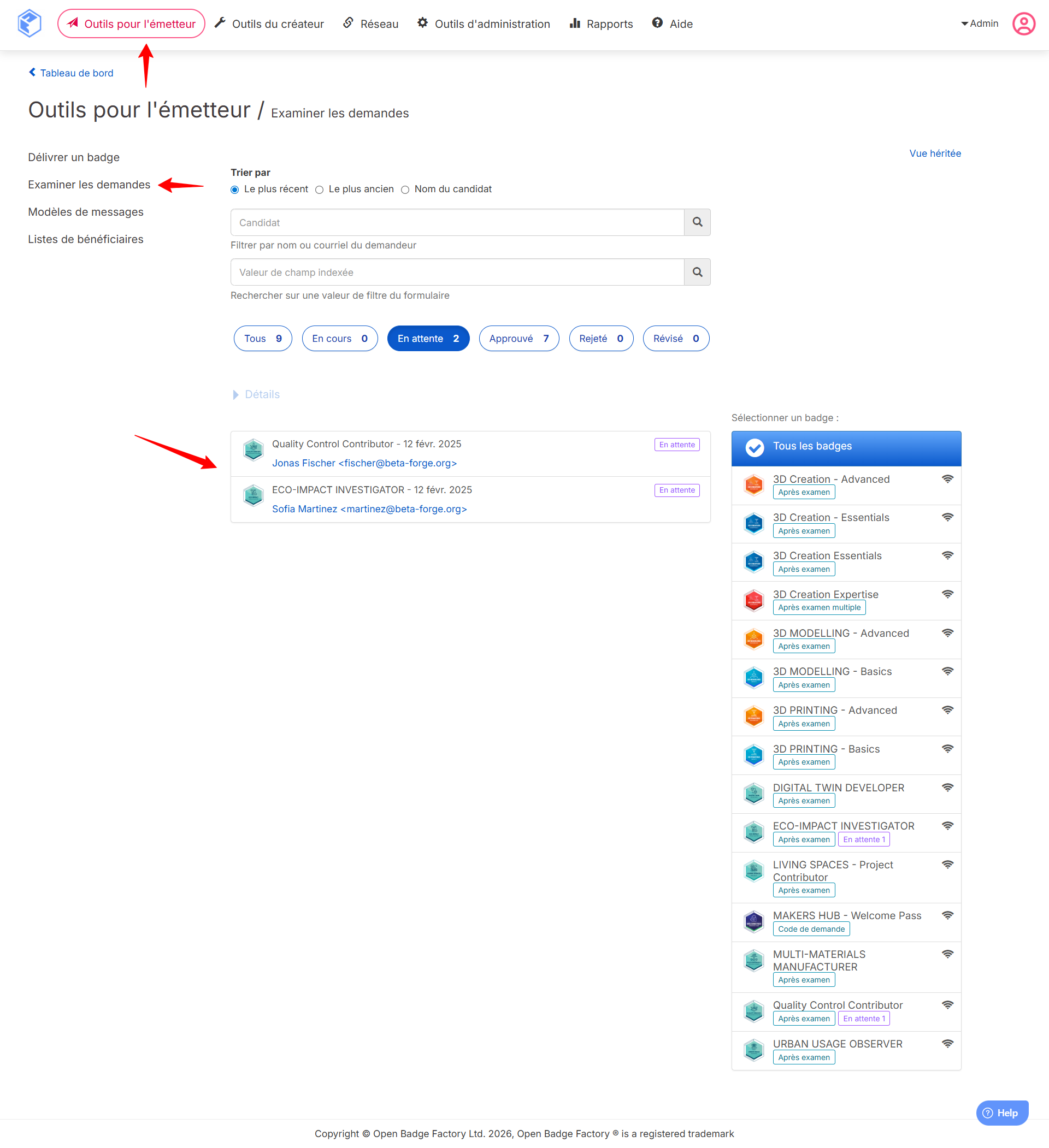Viewport: 1049px width, 1148px height.
Task: Click the Candidat search magnifier icon
Action: 697,222
